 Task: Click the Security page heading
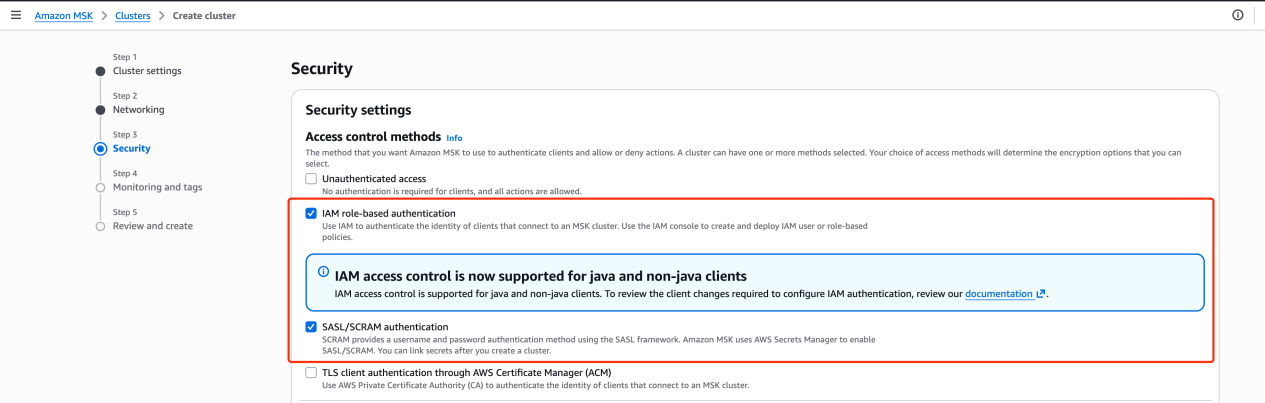click(x=321, y=69)
